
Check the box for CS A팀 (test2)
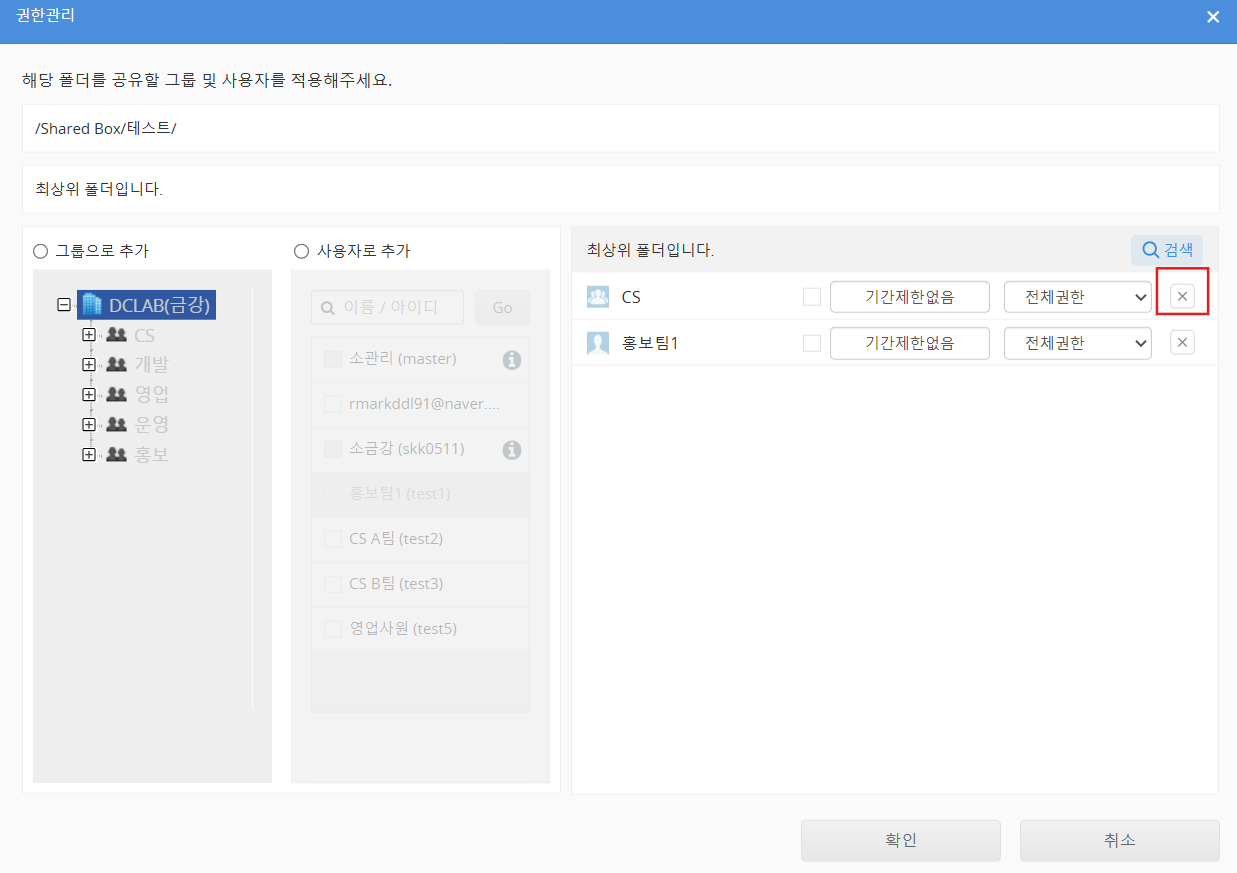333,539
